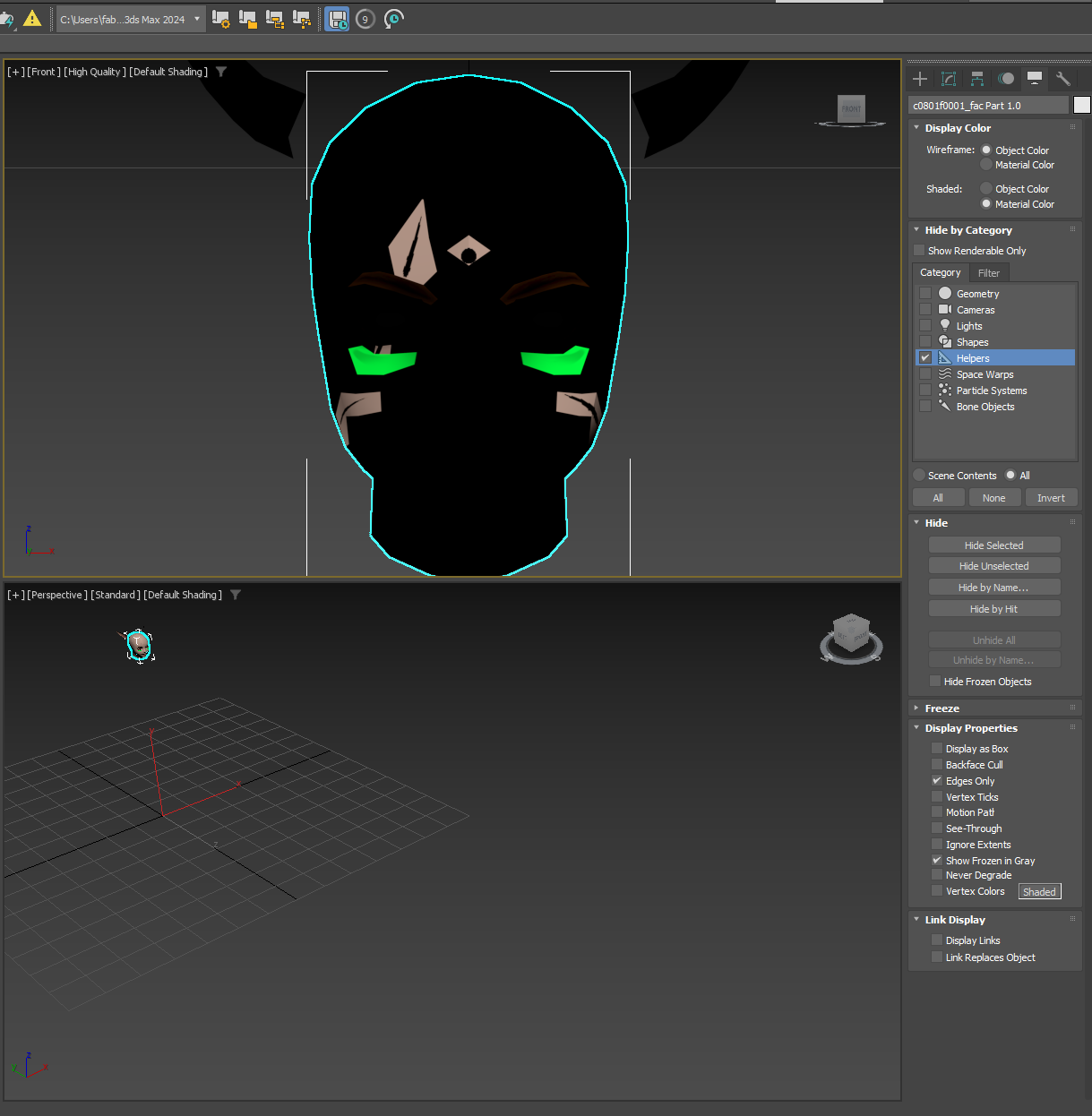Click the Front viewport filter funnel icon

pyautogui.click(x=221, y=72)
